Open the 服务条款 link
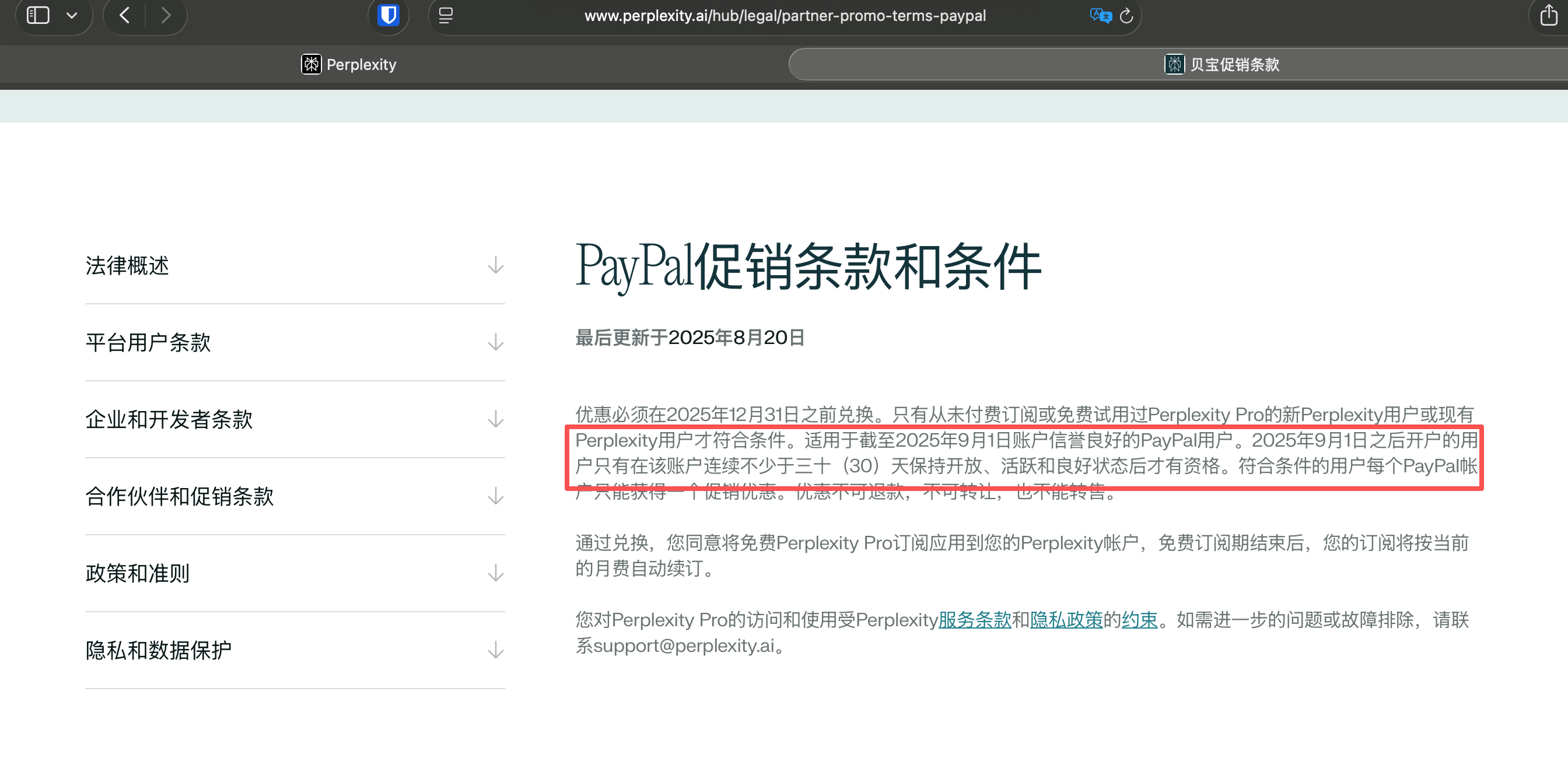Viewport: 1568px width, 779px height. (974, 620)
